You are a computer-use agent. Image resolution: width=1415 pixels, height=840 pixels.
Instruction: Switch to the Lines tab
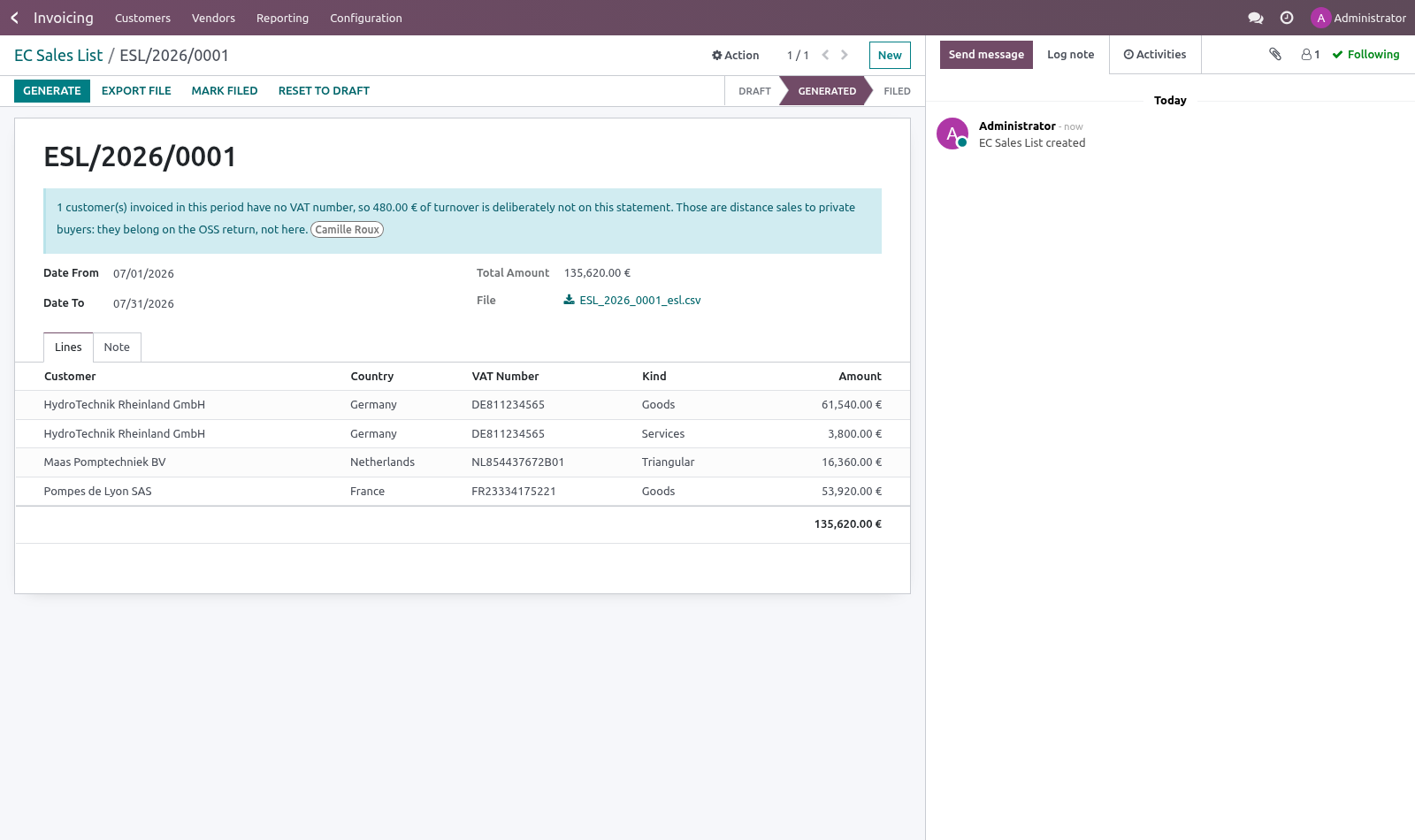[68, 347]
